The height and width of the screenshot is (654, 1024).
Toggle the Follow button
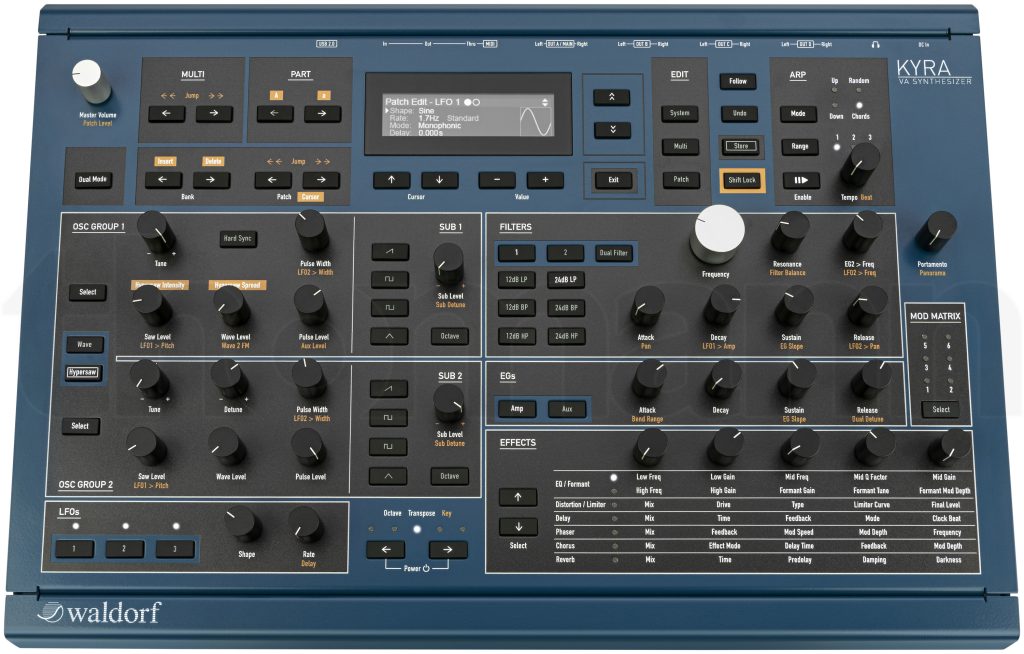pyautogui.click(x=738, y=81)
